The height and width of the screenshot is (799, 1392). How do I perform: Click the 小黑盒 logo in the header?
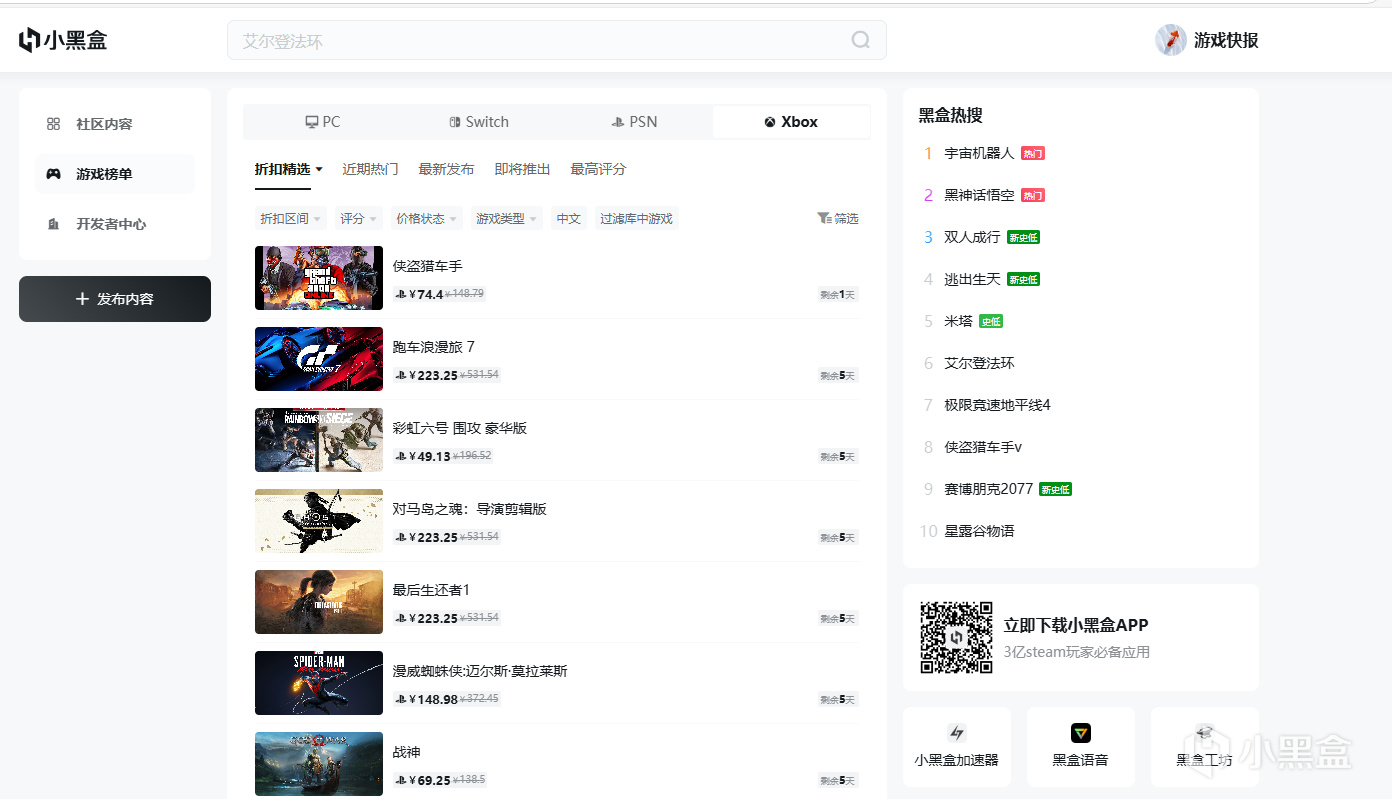(x=62, y=40)
